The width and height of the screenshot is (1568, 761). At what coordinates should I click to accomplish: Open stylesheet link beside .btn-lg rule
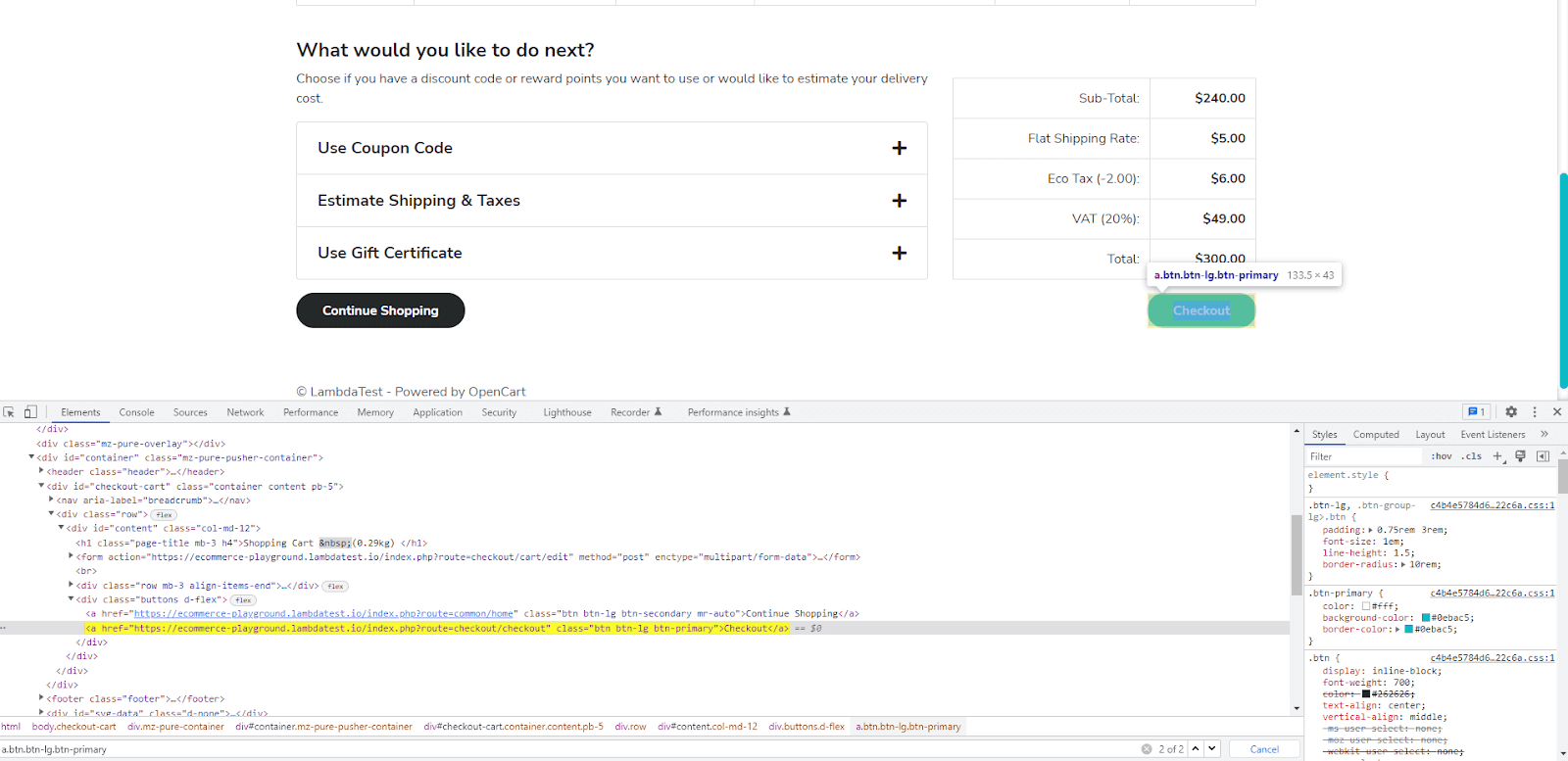pos(1493,505)
